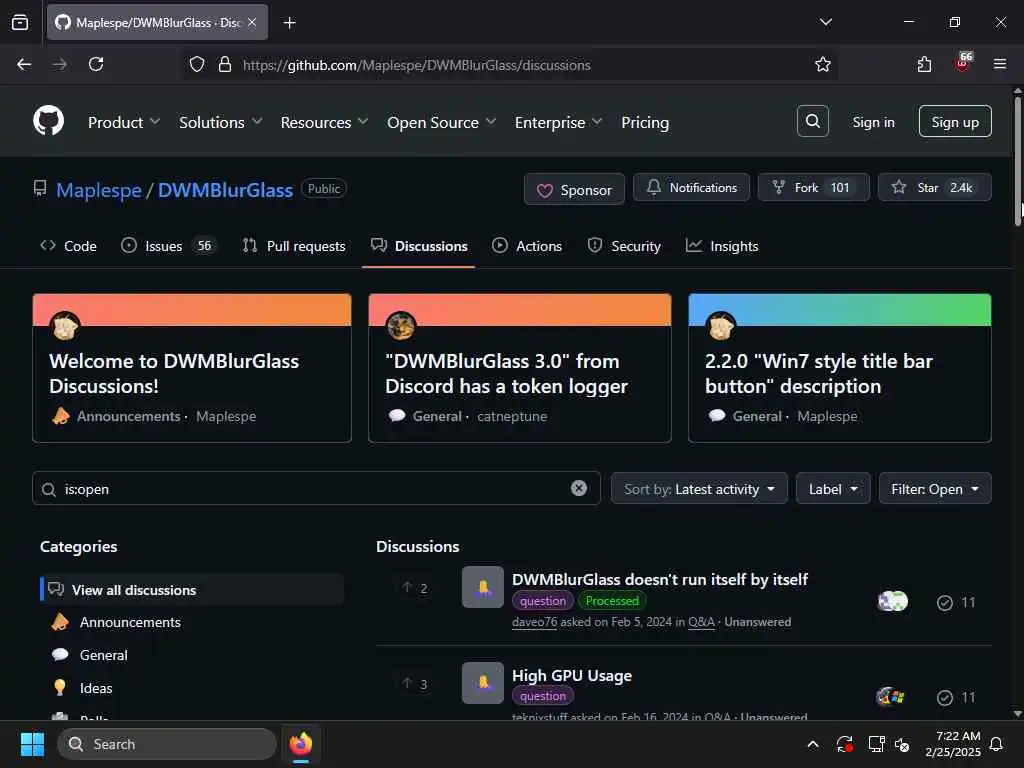
Task: Open the DWMBlurGlass repository name link
Action: (225, 190)
